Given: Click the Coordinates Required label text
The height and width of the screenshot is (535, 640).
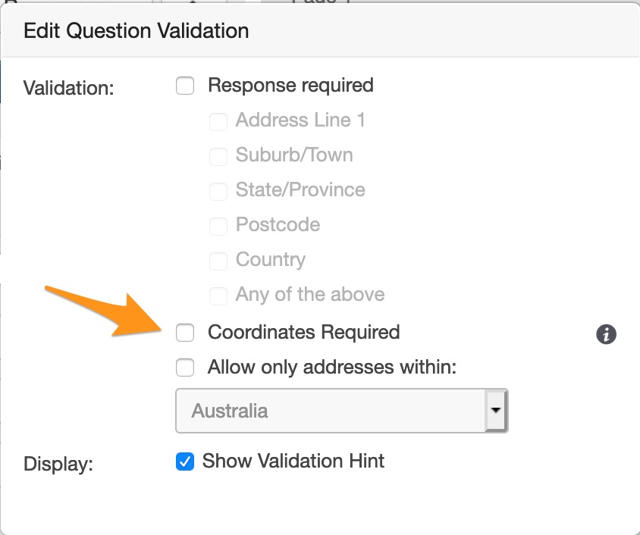Looking at the screenshot, I should coord(304,332).
